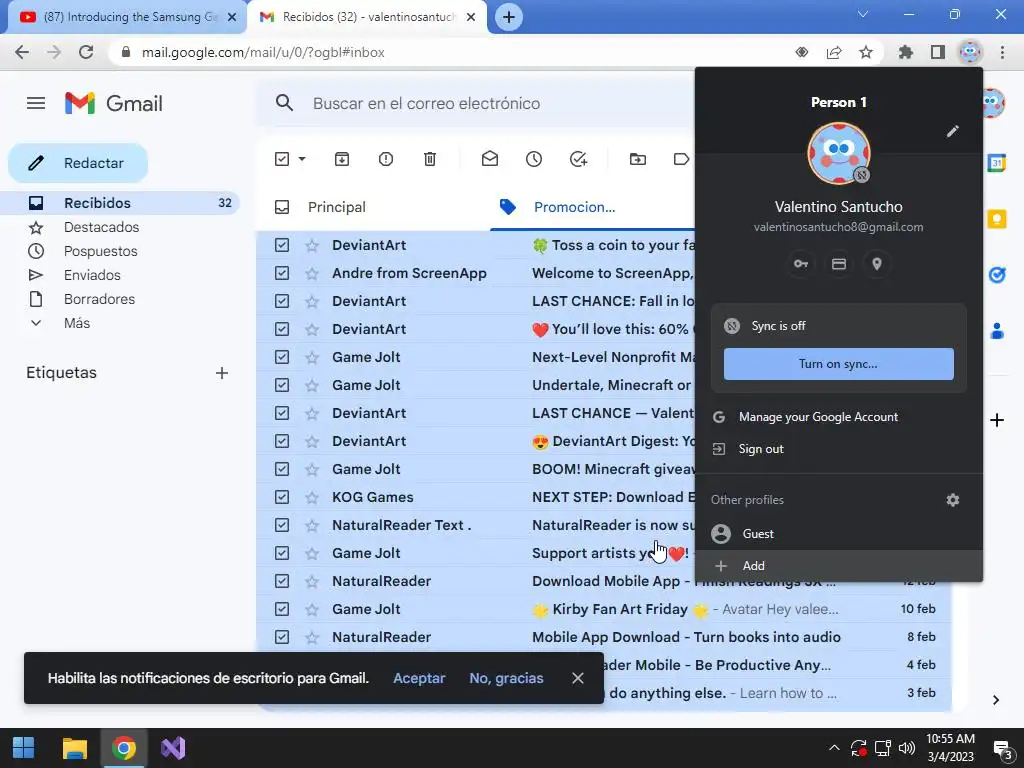Open the tab search chevron in title bar
This screenshot has height=768, width=1024.
[x=863, y=14]
